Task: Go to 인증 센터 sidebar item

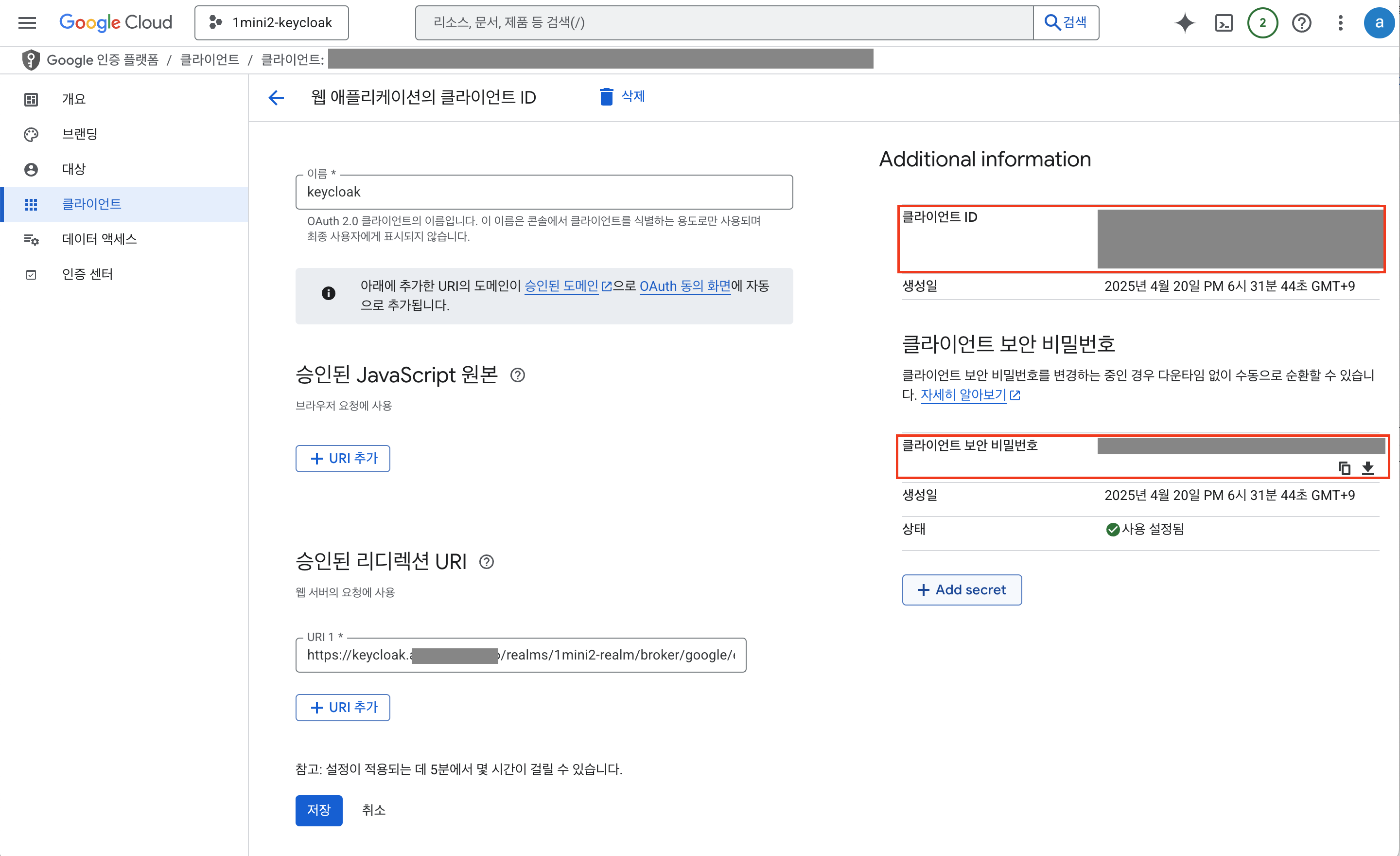Action: pos(87,274)
